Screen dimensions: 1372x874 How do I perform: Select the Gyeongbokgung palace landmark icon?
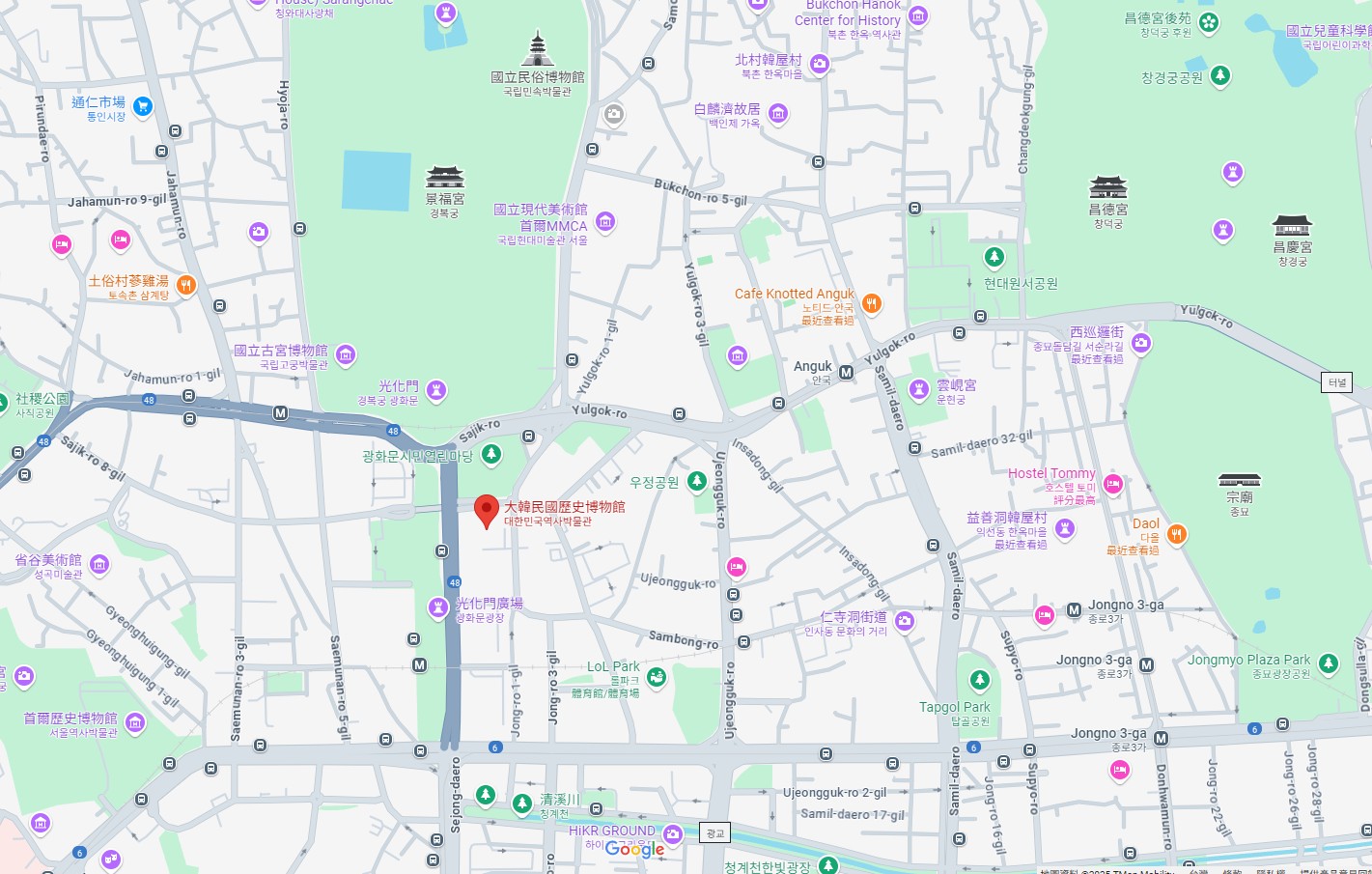pos(445,177)
